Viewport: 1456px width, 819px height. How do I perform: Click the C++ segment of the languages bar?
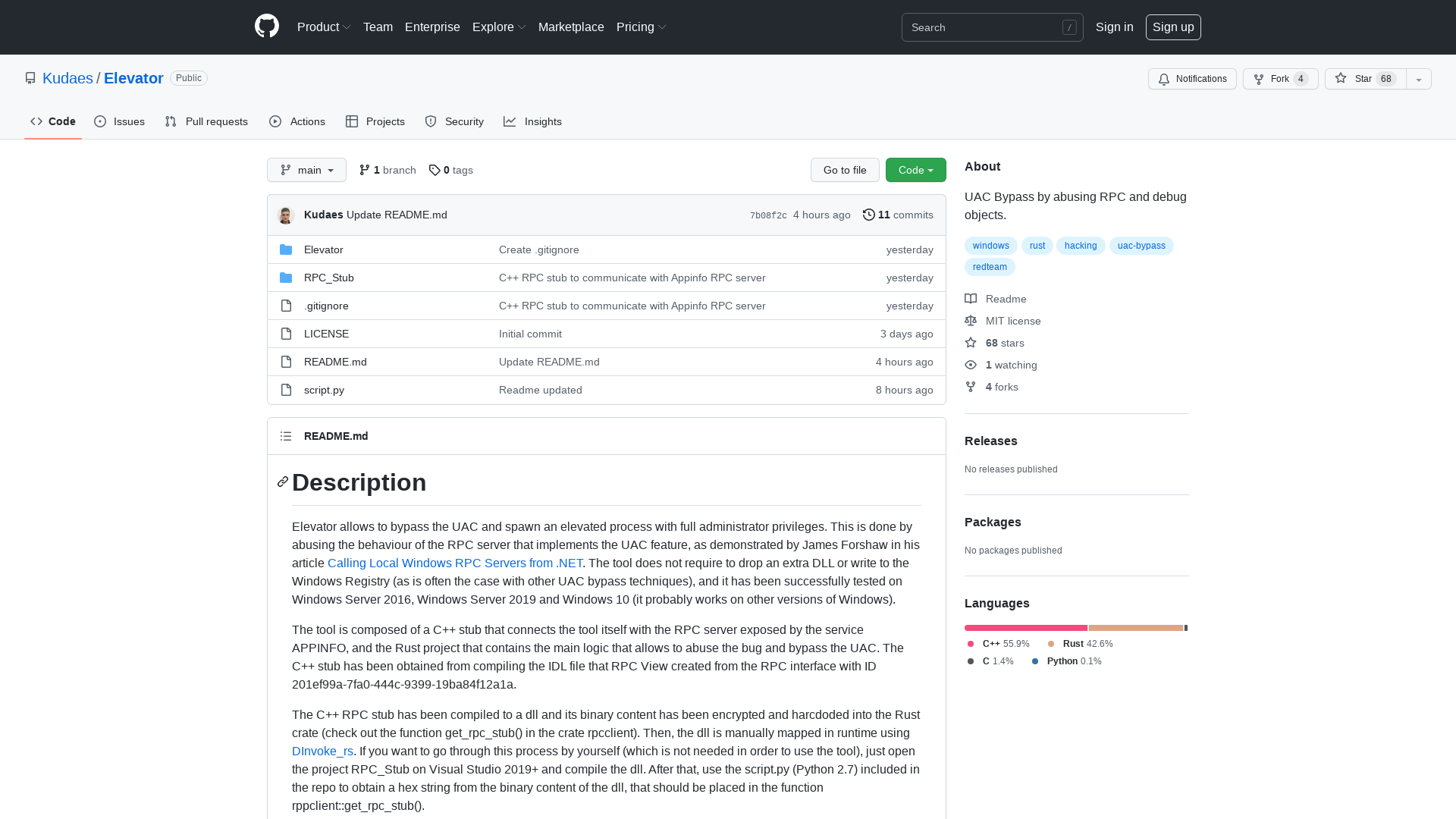click(x=1025, y=628)
